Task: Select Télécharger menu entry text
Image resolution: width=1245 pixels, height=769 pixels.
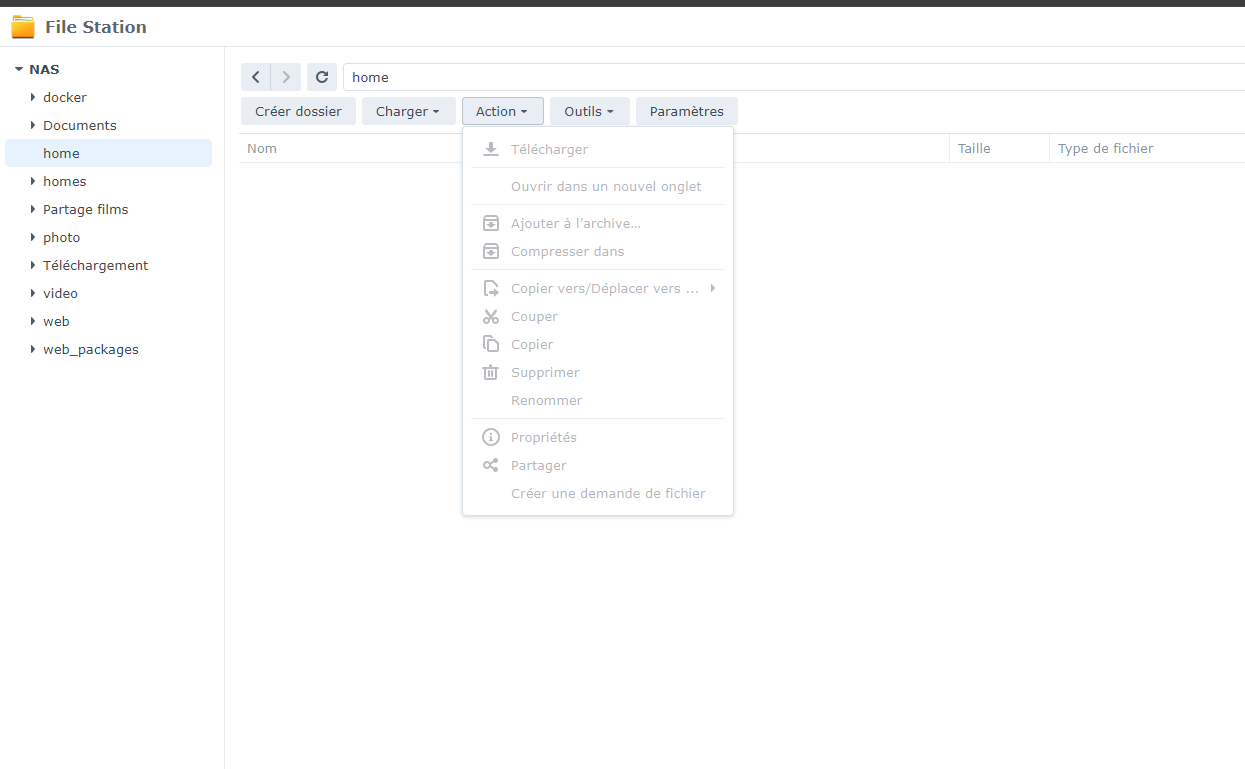Action: (x=549, y=149)
